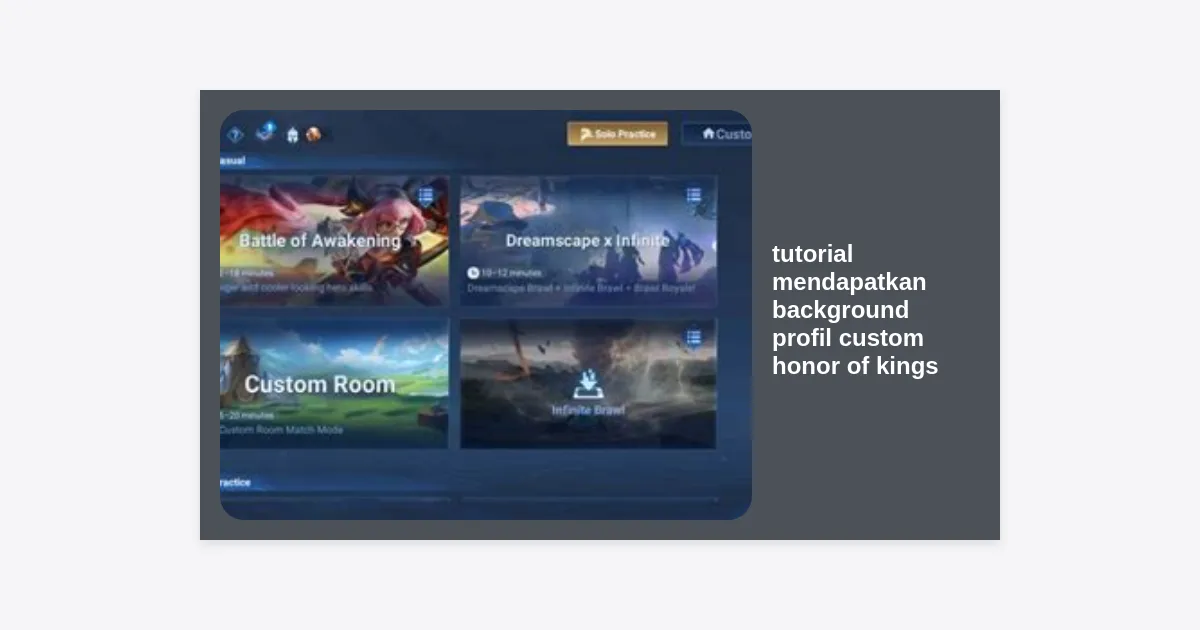Click the Infinite Brawl download icon

588,385
